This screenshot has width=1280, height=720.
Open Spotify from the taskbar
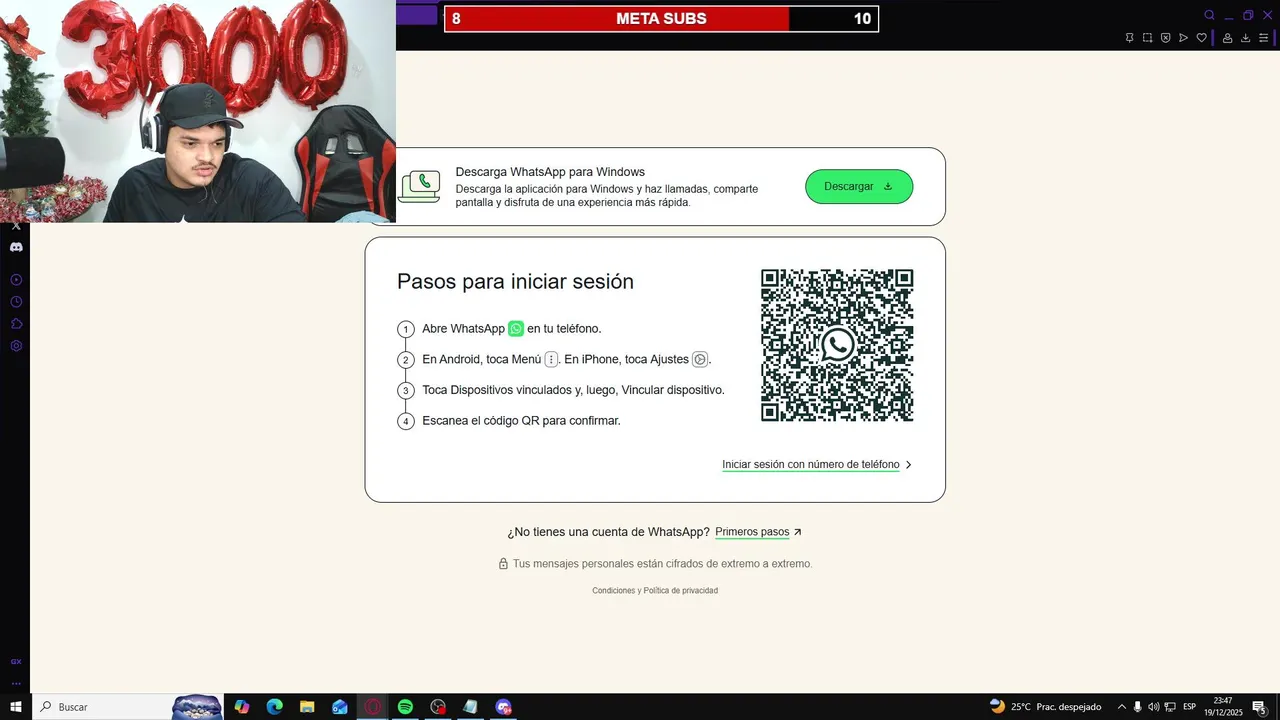point(405,707)
